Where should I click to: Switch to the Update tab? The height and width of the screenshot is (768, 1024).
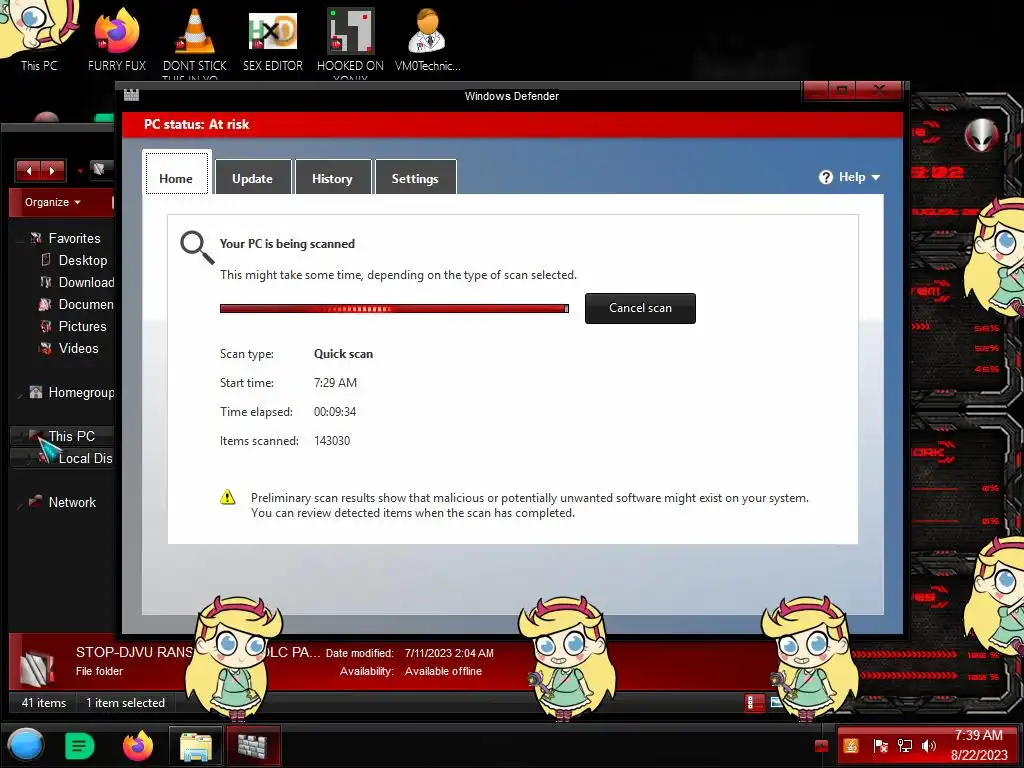pos(252,178)
